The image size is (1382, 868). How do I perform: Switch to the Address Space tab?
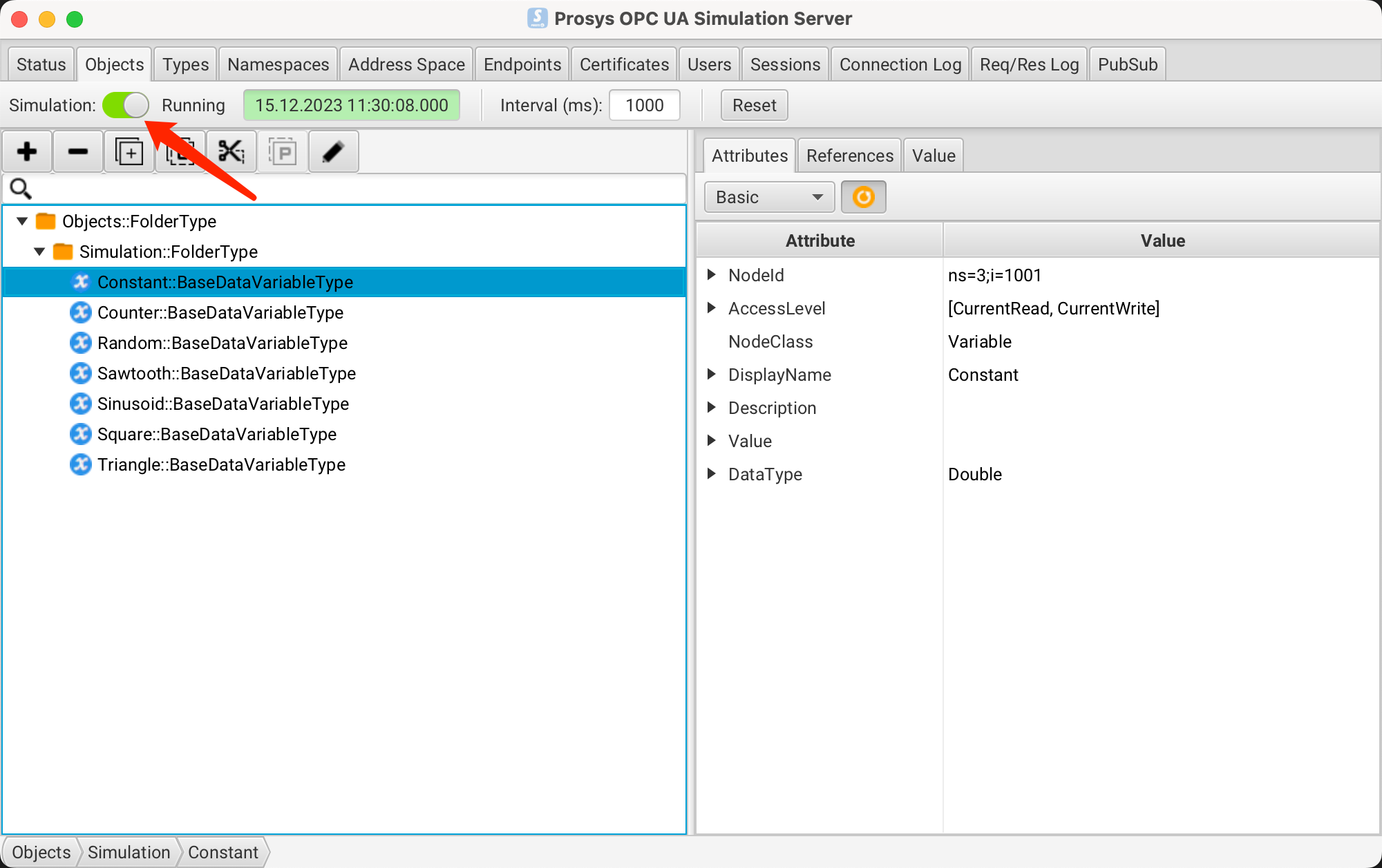[406, 64]
